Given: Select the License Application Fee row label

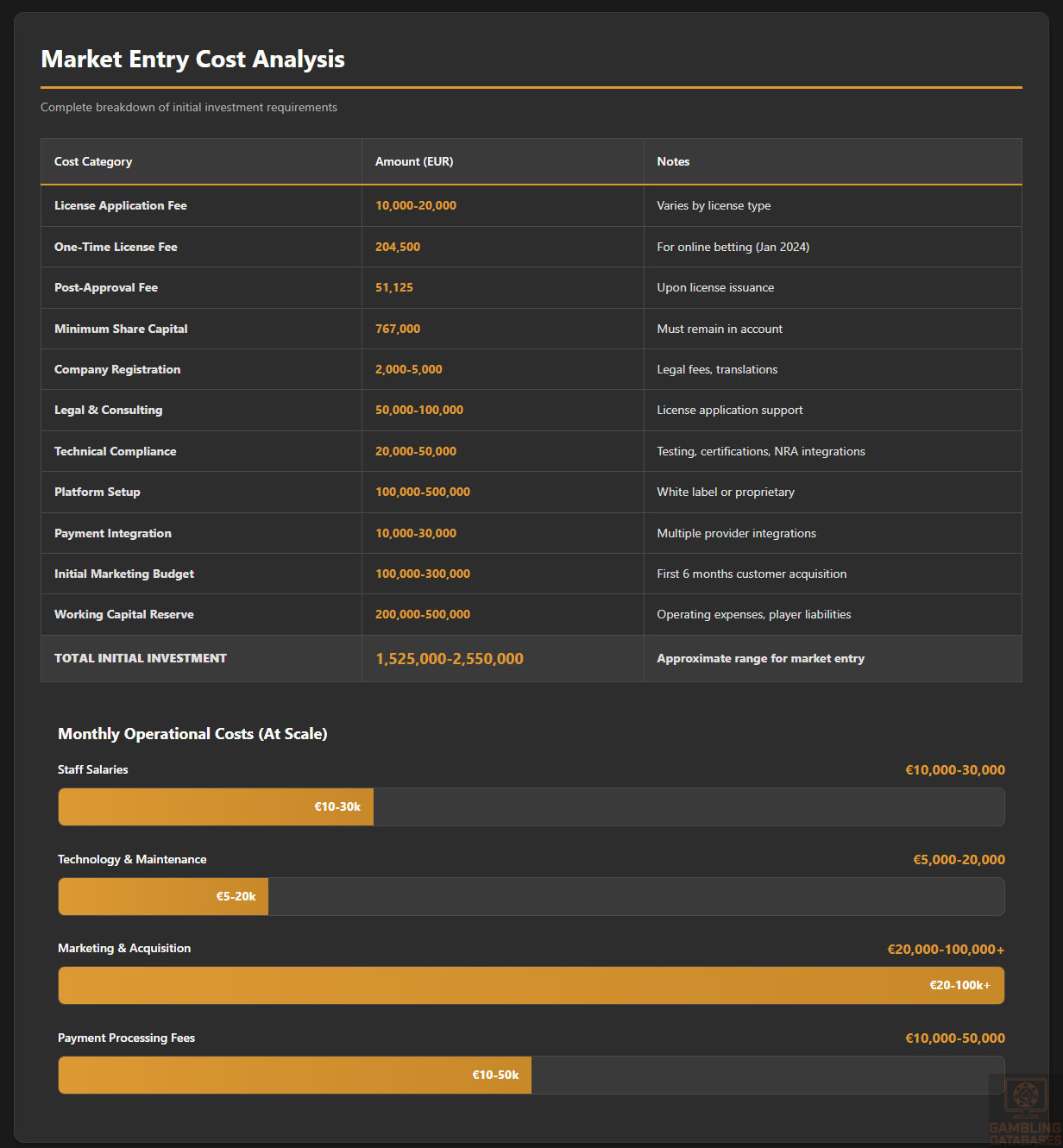Looking at the screenshot, I should [121, 205].
